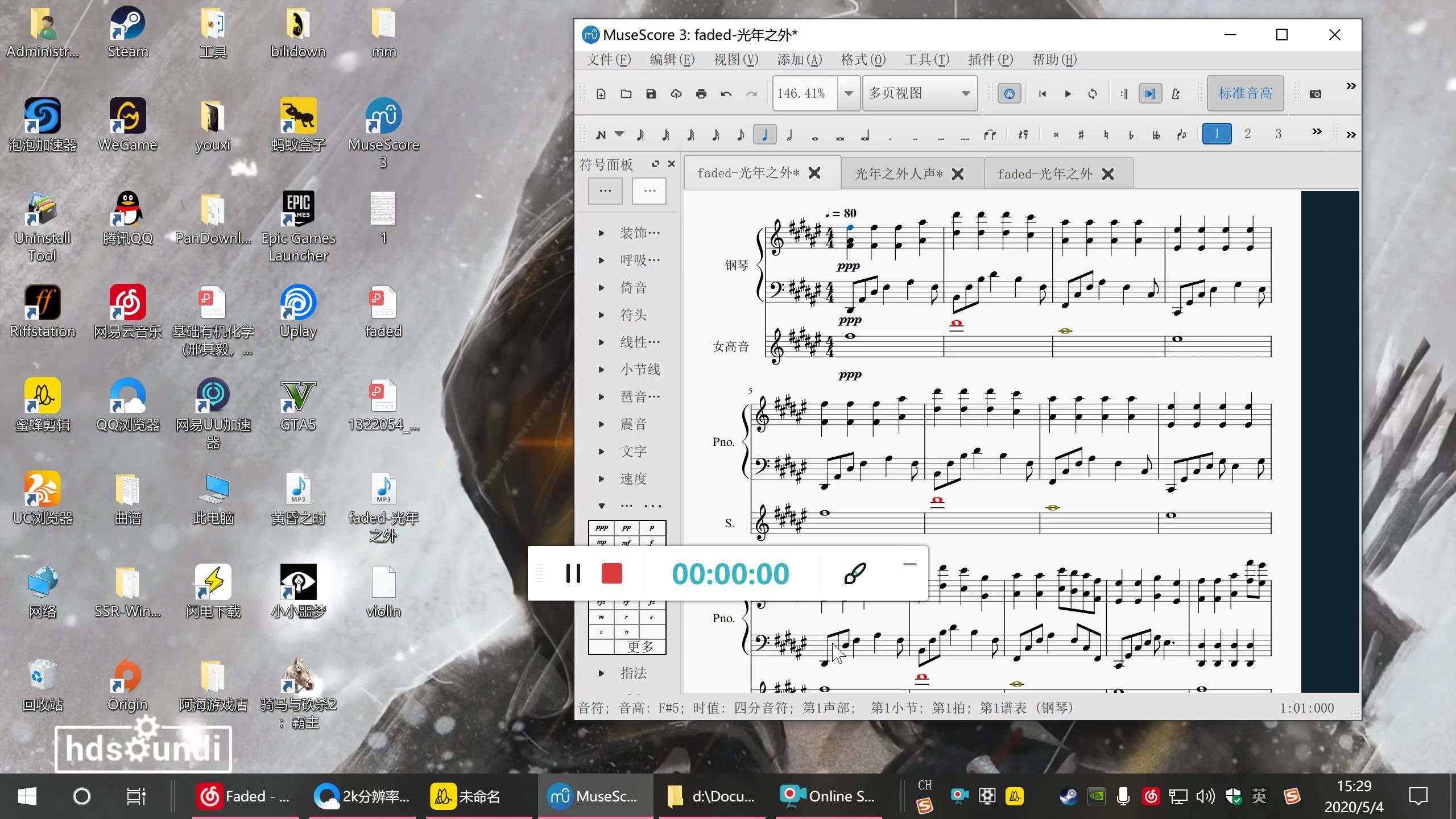
Task: Add a tie between notes
Action: [x=990, y=135]
